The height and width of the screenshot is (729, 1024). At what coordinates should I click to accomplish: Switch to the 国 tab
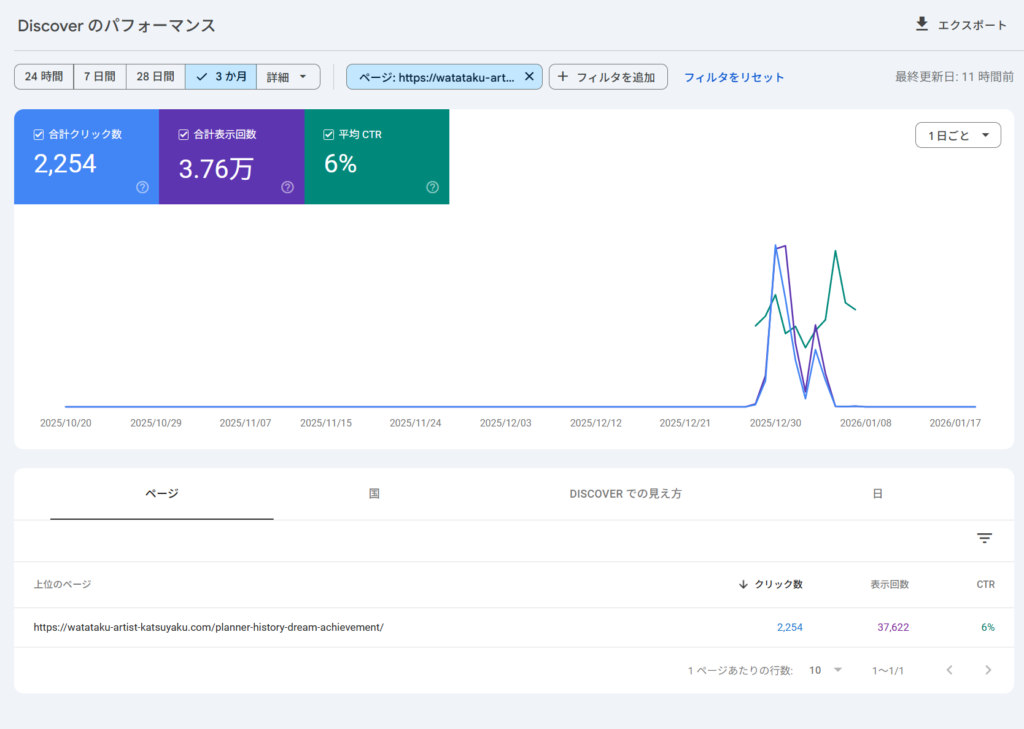[x=374, y=494]
